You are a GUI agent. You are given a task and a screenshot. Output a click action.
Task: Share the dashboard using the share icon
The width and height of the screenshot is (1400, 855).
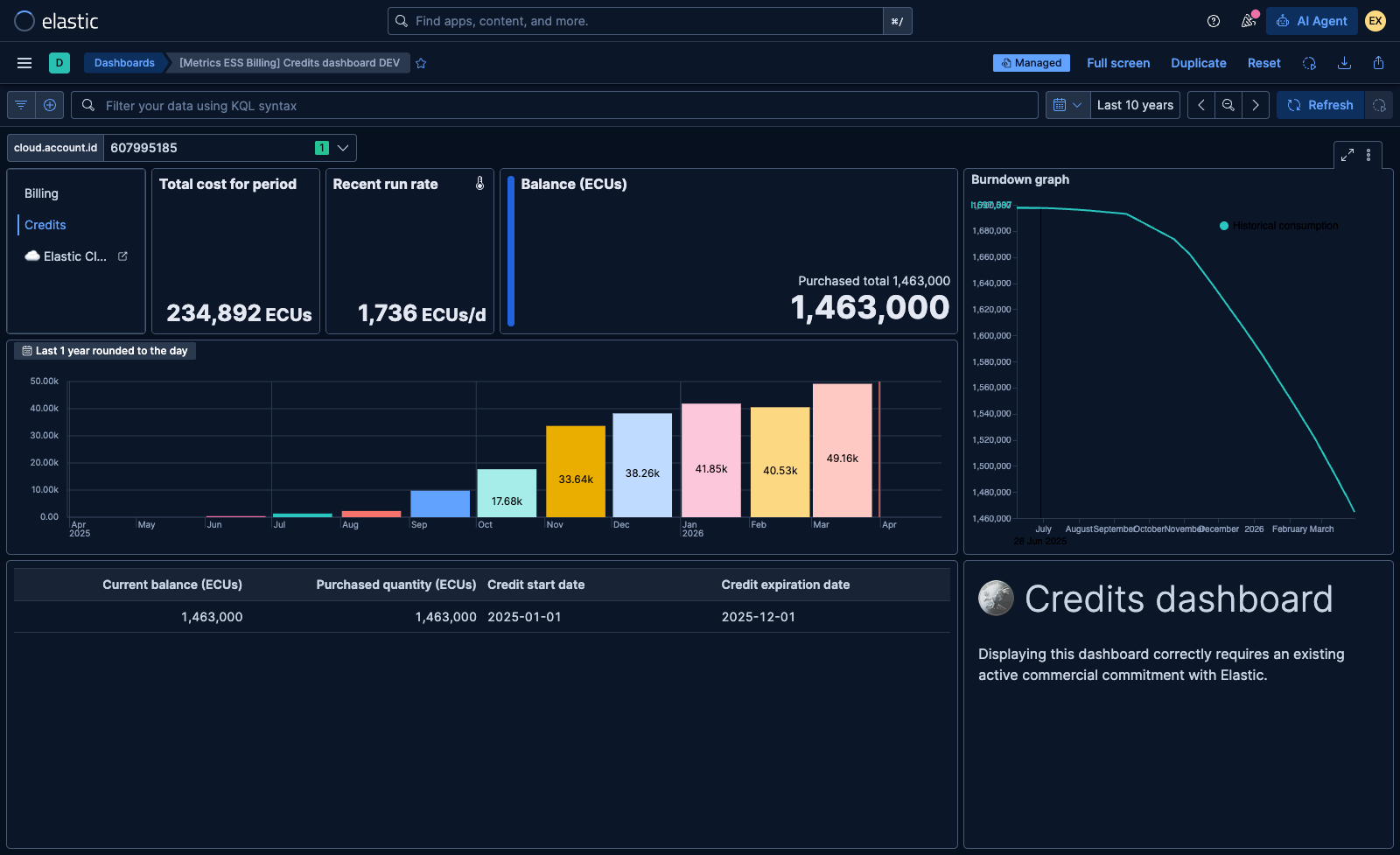(x=1379, y=62)
